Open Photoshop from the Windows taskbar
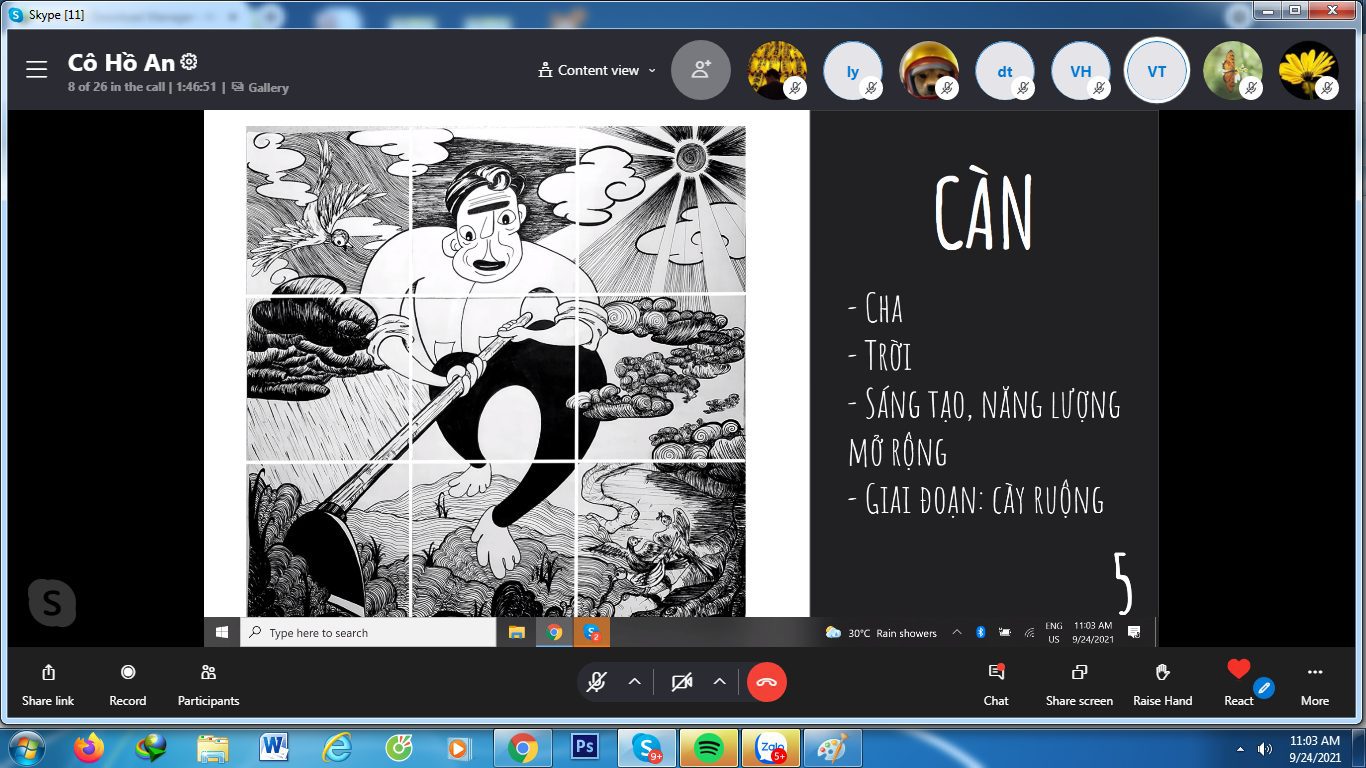 (584, 747)
